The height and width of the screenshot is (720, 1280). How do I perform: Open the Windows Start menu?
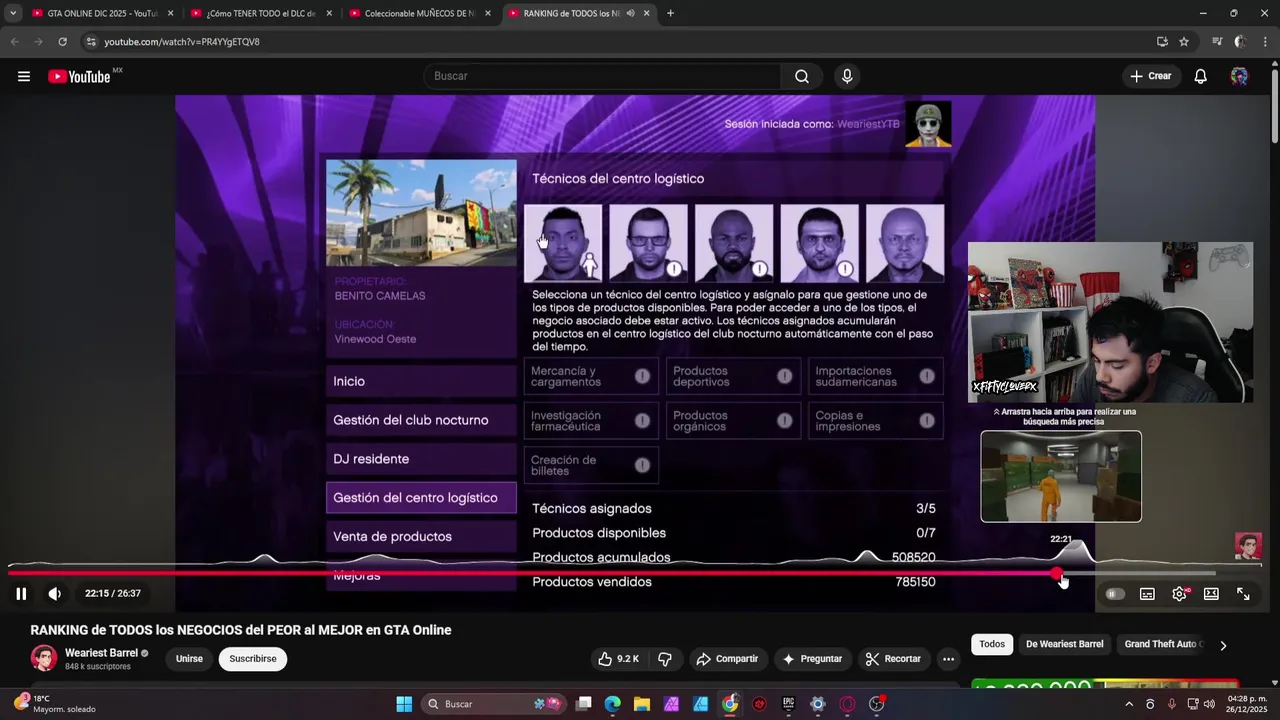[404, 704]
